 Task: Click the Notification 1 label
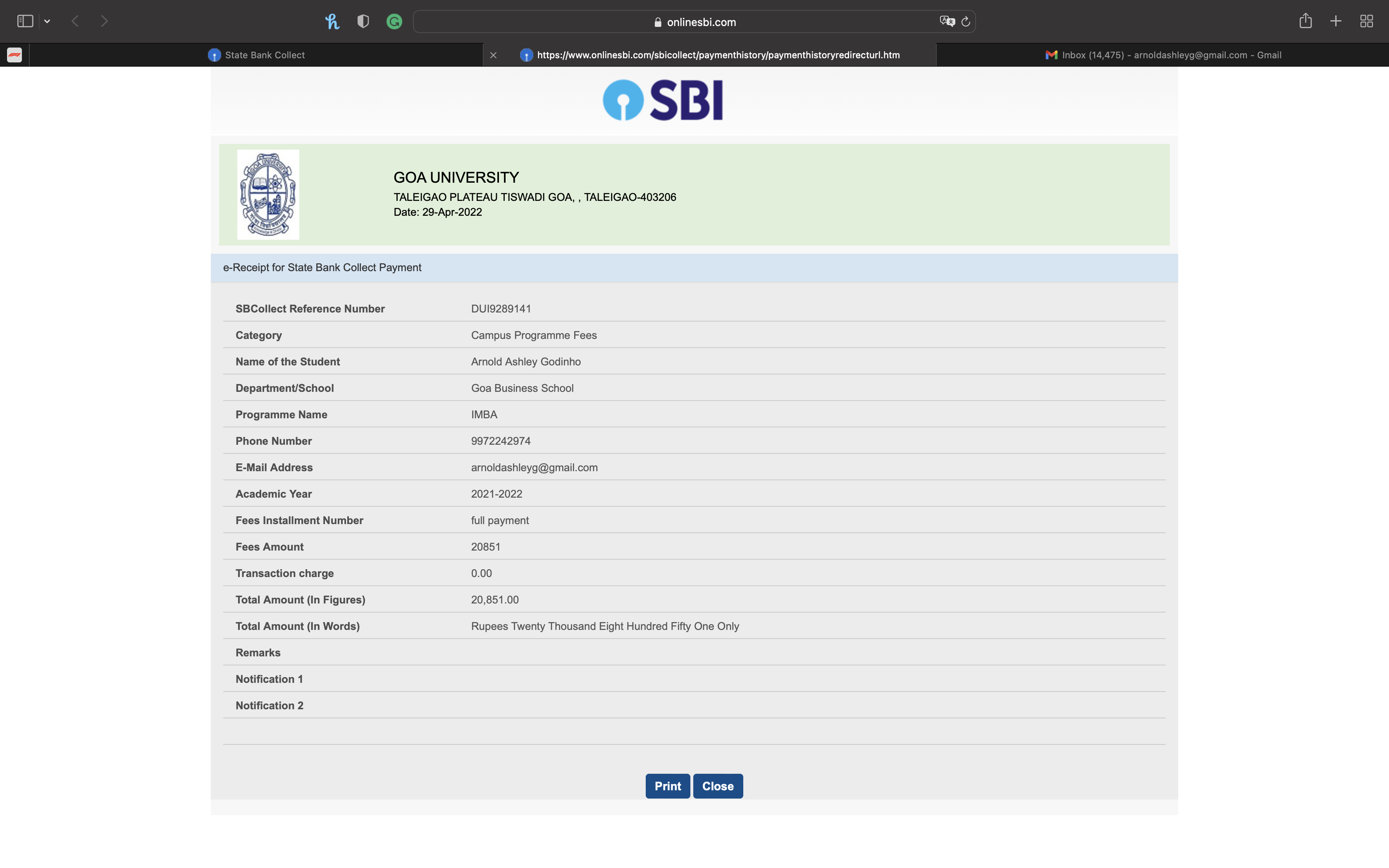tap(269, 679)
